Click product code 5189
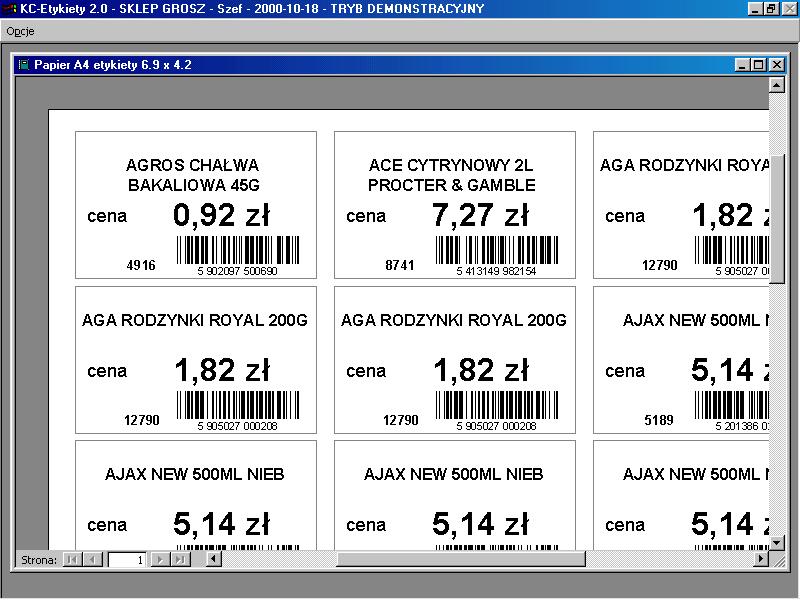This screenshot has width=800, height=600. 659,420
